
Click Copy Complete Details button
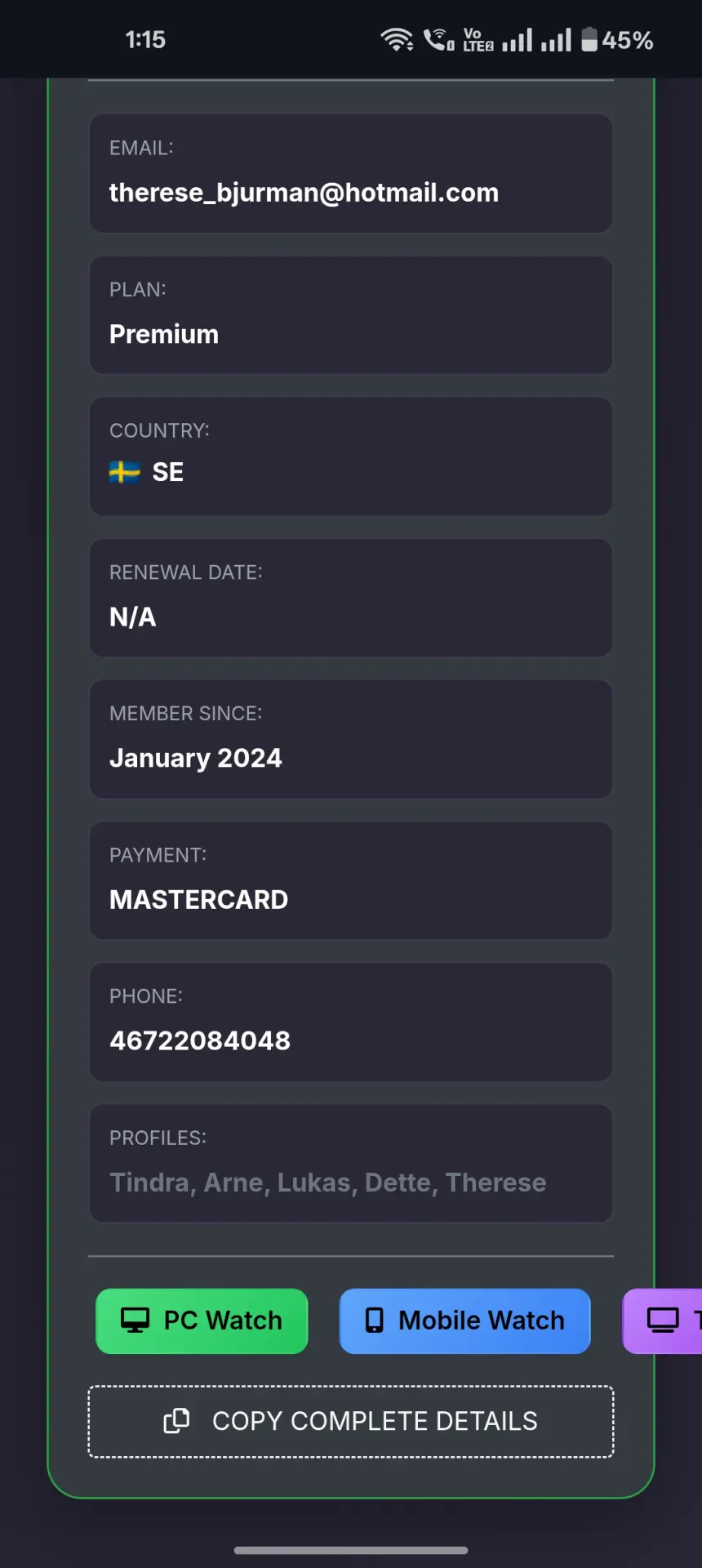[x=351, y=1421]
